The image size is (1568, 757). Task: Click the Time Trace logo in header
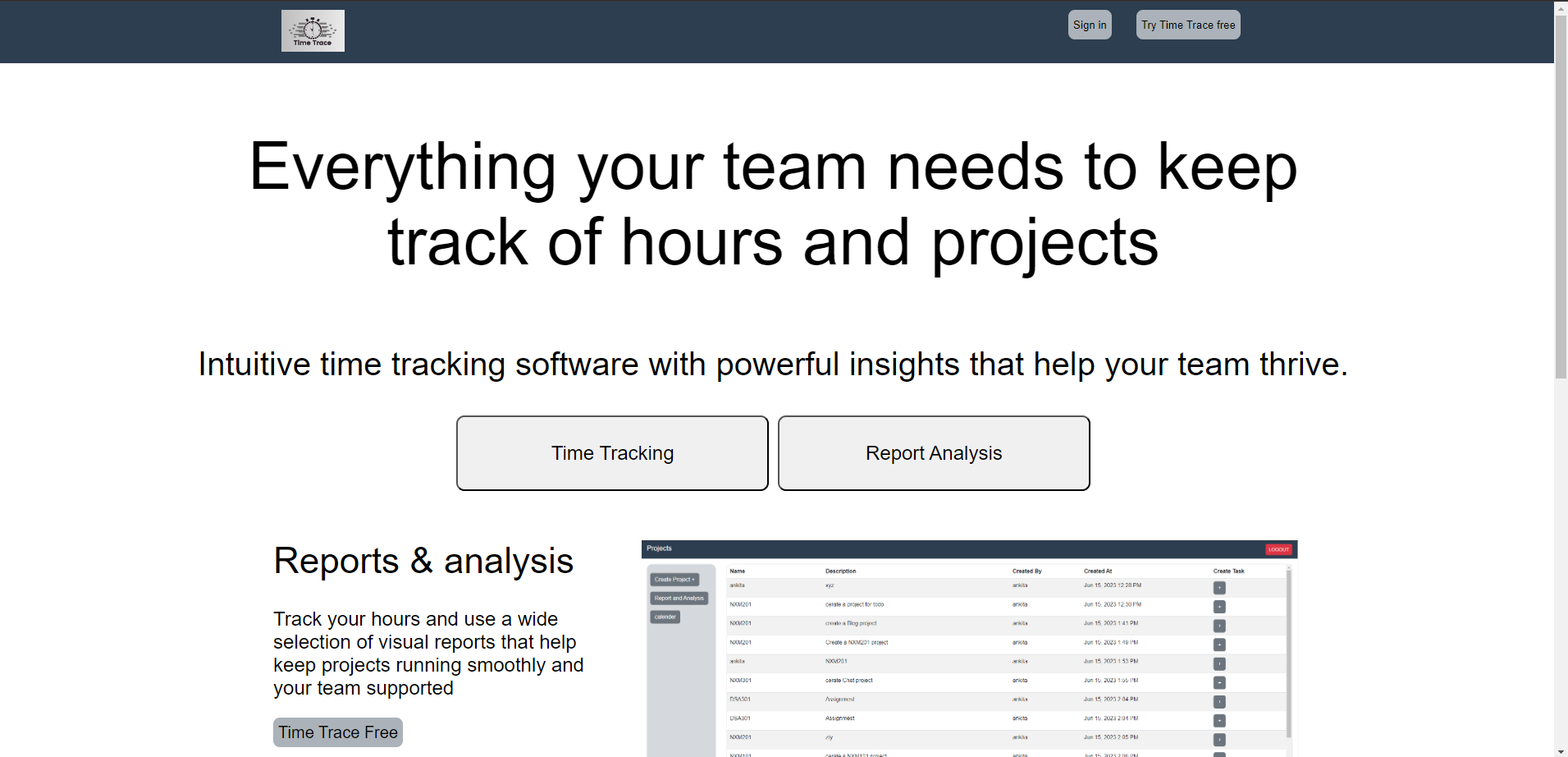point(313,31)
